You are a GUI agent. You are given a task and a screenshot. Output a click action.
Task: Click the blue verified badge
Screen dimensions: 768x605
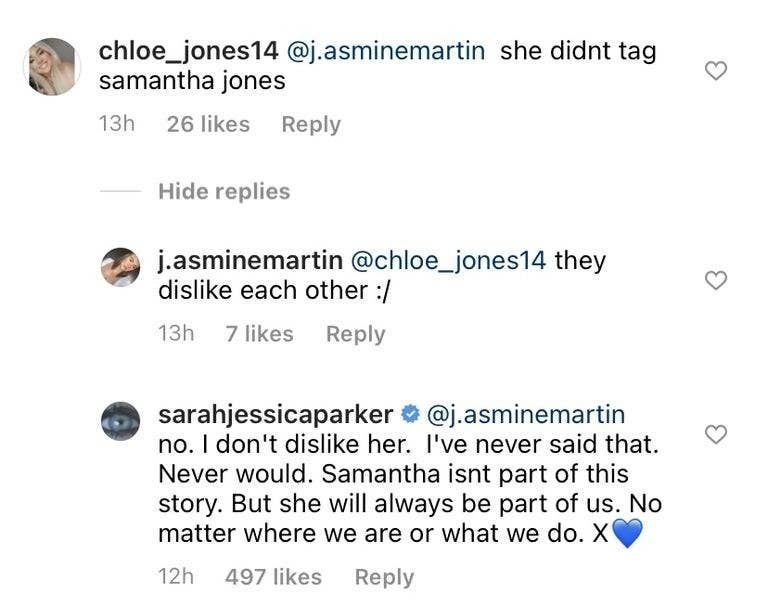(x=409, y=414)
